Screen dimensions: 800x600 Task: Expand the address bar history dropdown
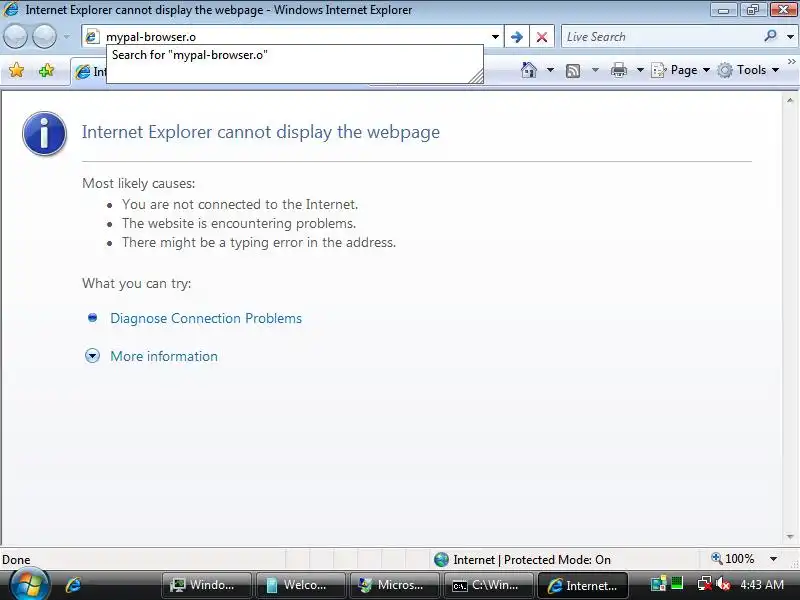[x=495, y=37]
